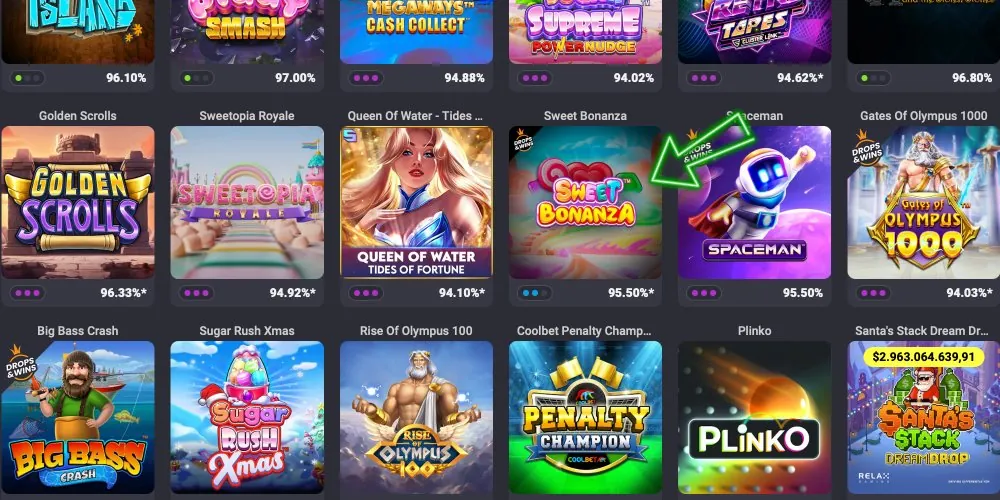Select the Coolbet Penalty Champion game
The image size is (1000, 500).
(585, 417)
